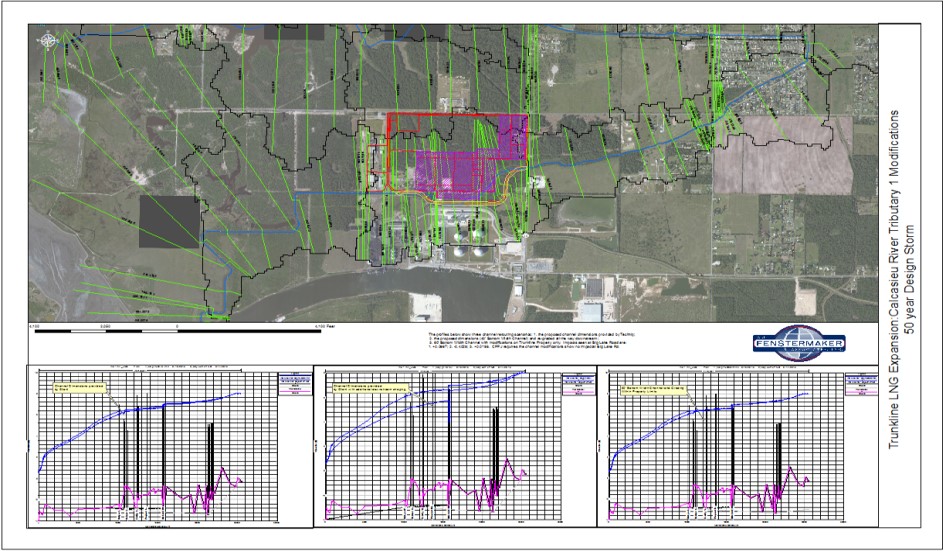Select the large dark gray redaction box on the map's left side
Image resolution: width=946 pixels, height=551 pixels.
coord(170,221)
